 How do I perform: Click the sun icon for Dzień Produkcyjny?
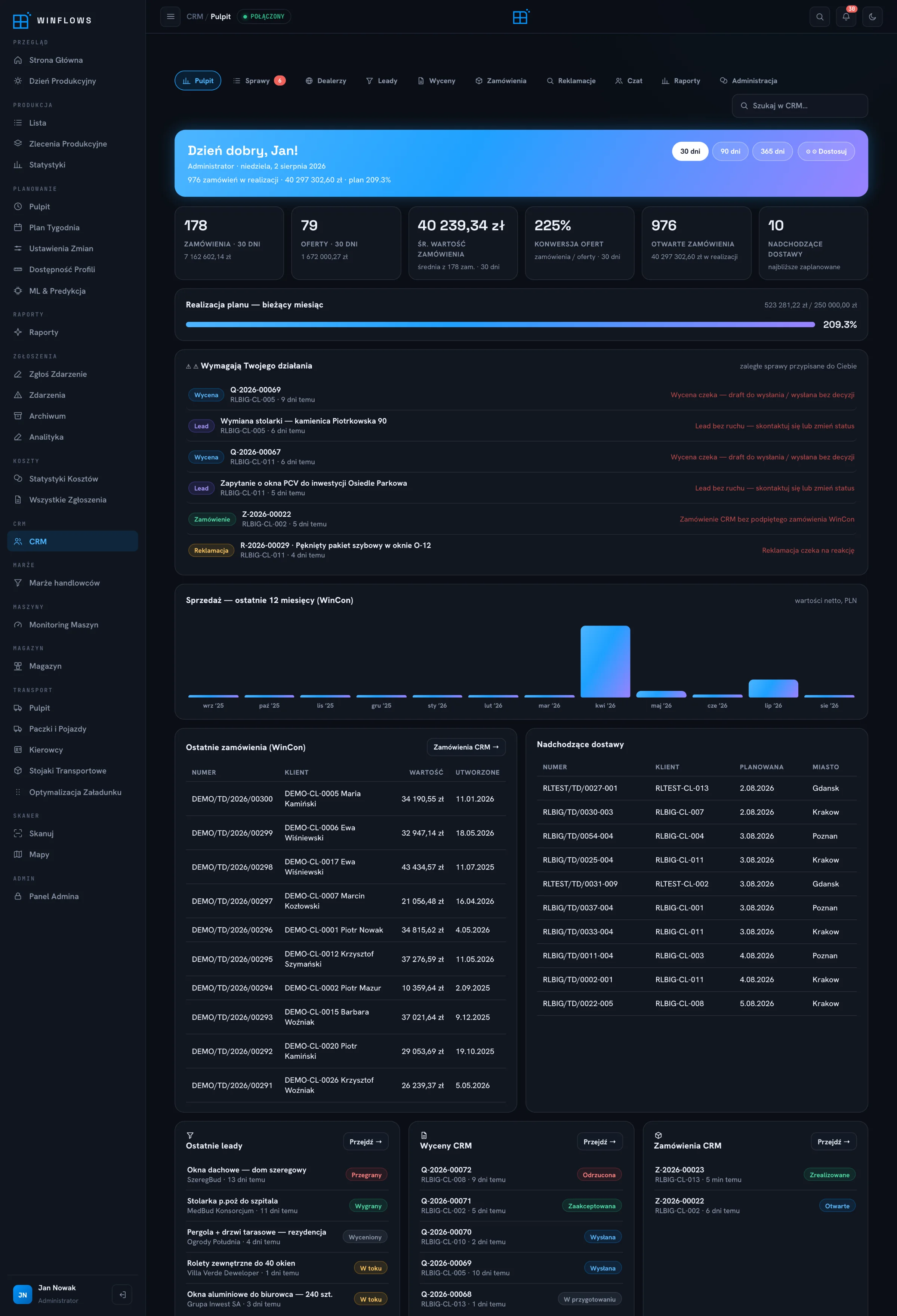click(x=18, y=81)
